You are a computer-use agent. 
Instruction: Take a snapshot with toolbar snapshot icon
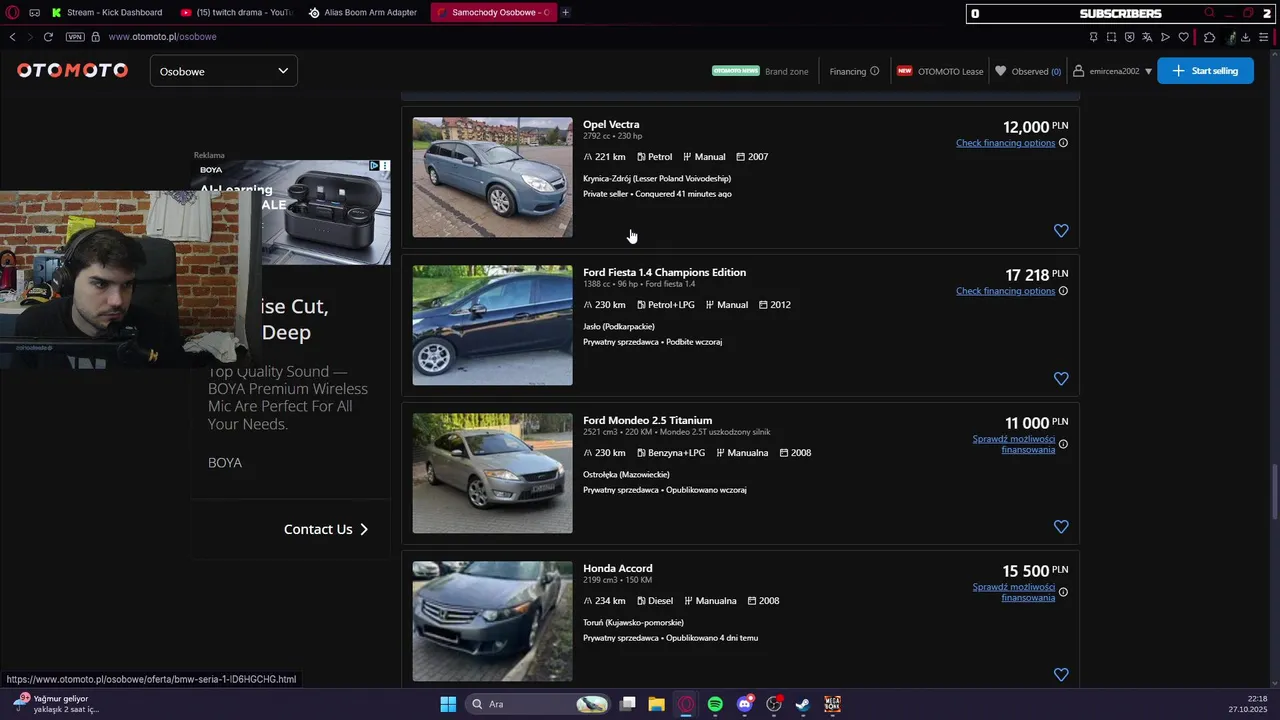(1111, 37)
